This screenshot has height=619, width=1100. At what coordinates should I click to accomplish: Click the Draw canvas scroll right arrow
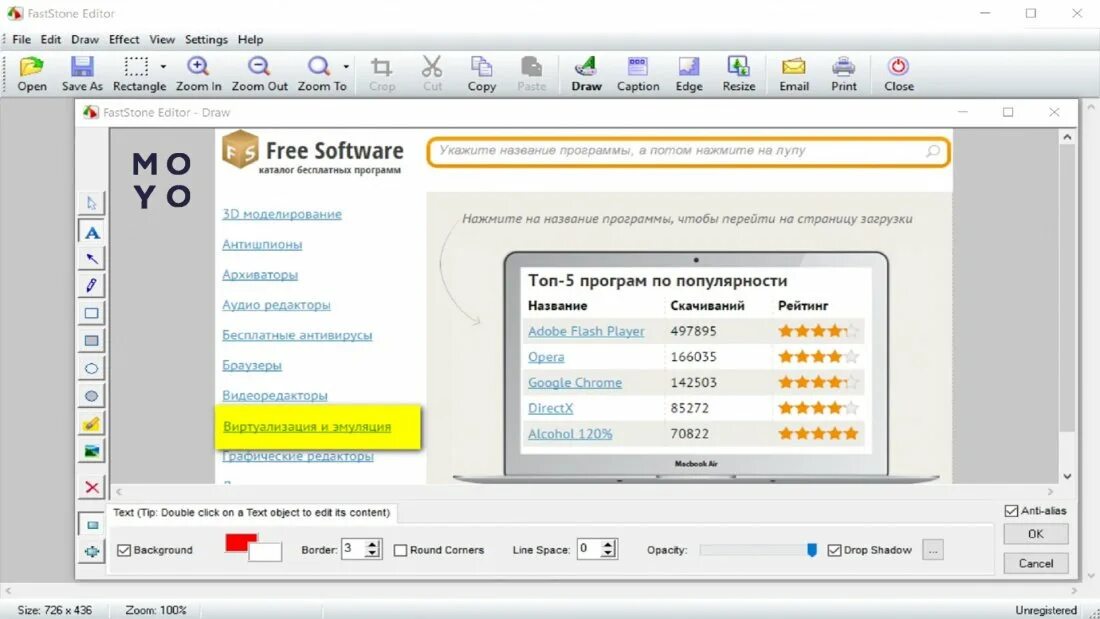1050,492
